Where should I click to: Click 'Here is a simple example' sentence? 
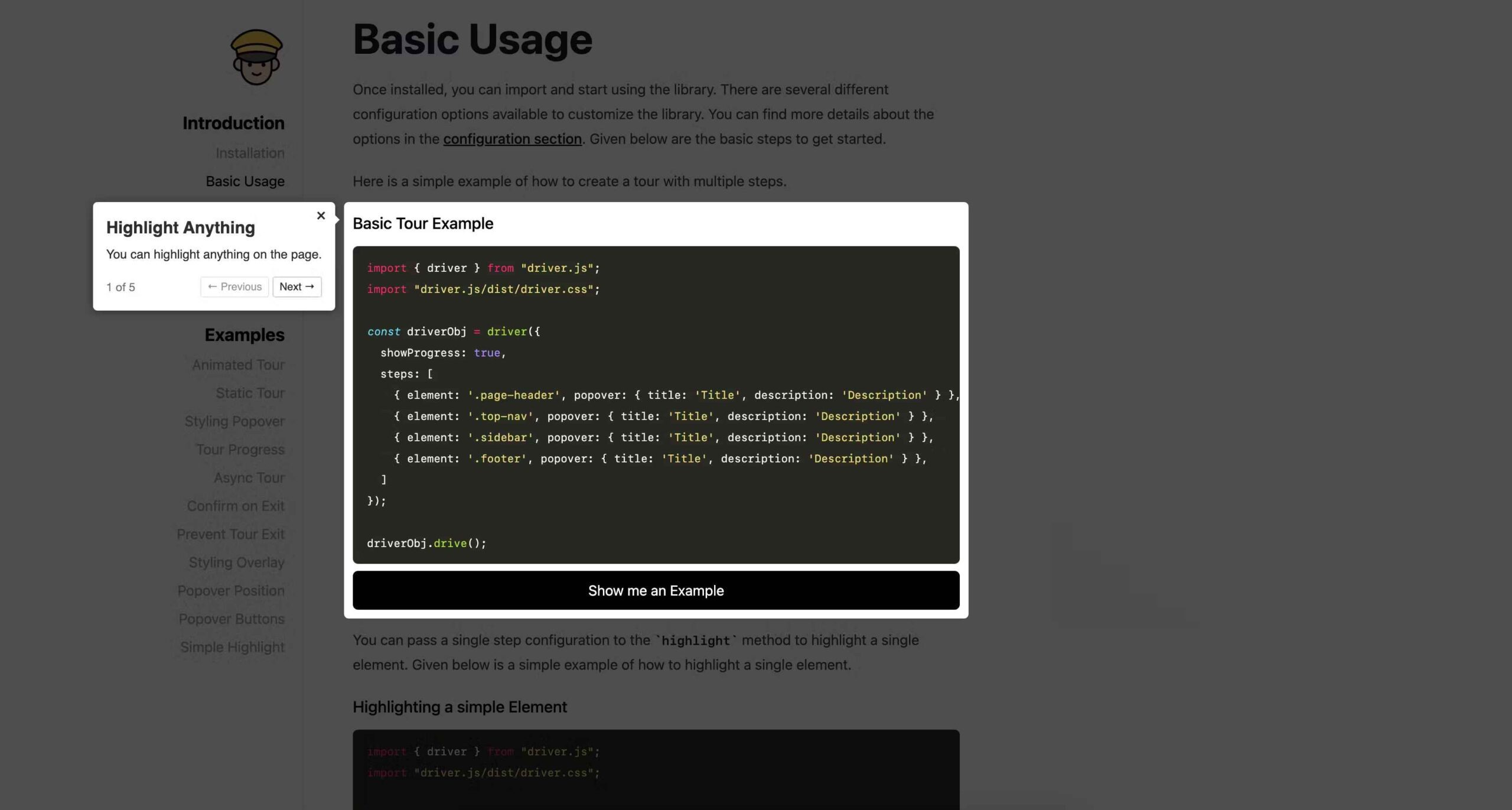click(x=569, y=181)
